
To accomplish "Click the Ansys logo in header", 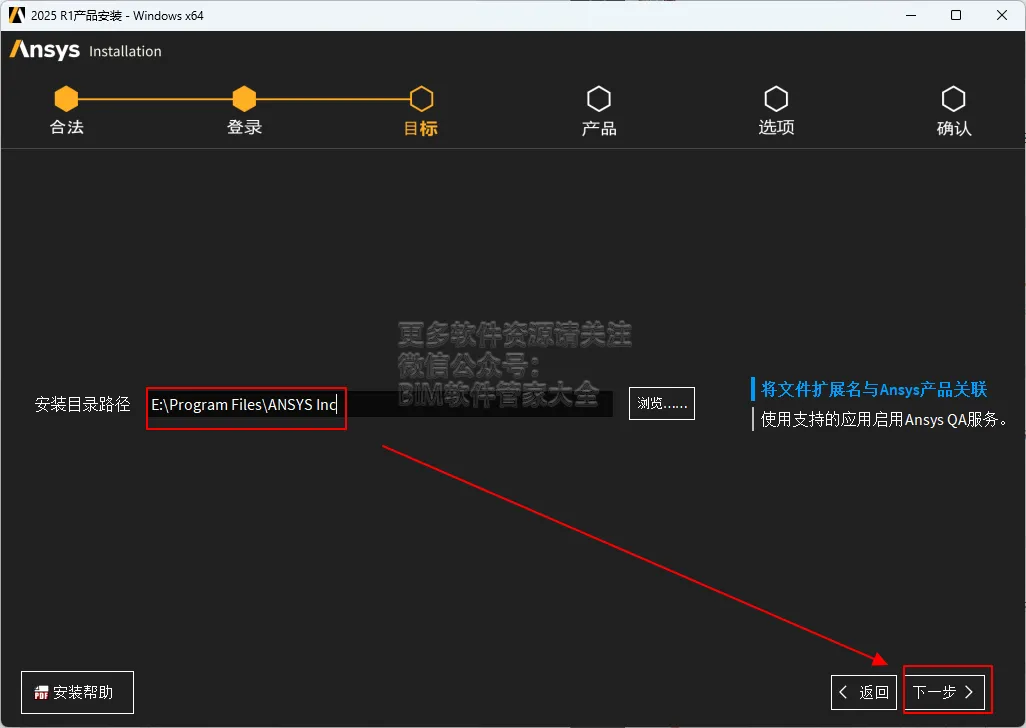I will (x=44, y=50).
